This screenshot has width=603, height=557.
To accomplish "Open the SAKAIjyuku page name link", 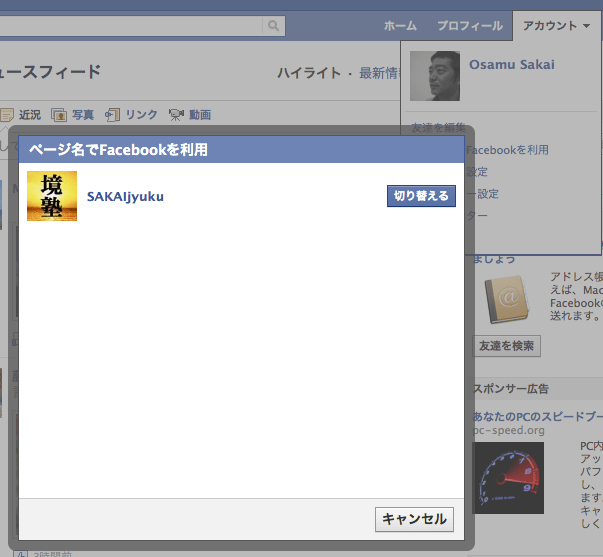I will point(125,197).
